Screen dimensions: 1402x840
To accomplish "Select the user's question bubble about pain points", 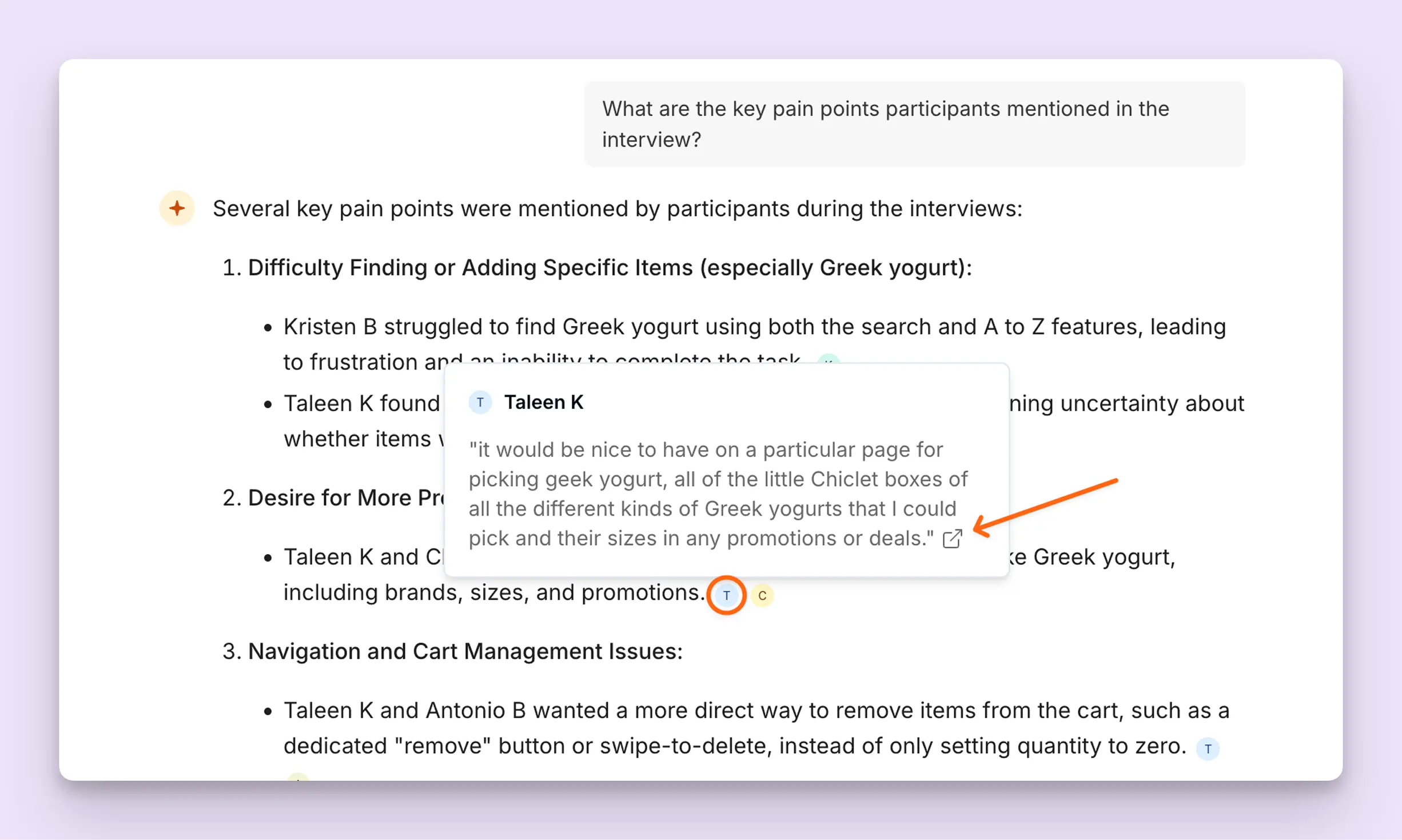I will 914,124.
